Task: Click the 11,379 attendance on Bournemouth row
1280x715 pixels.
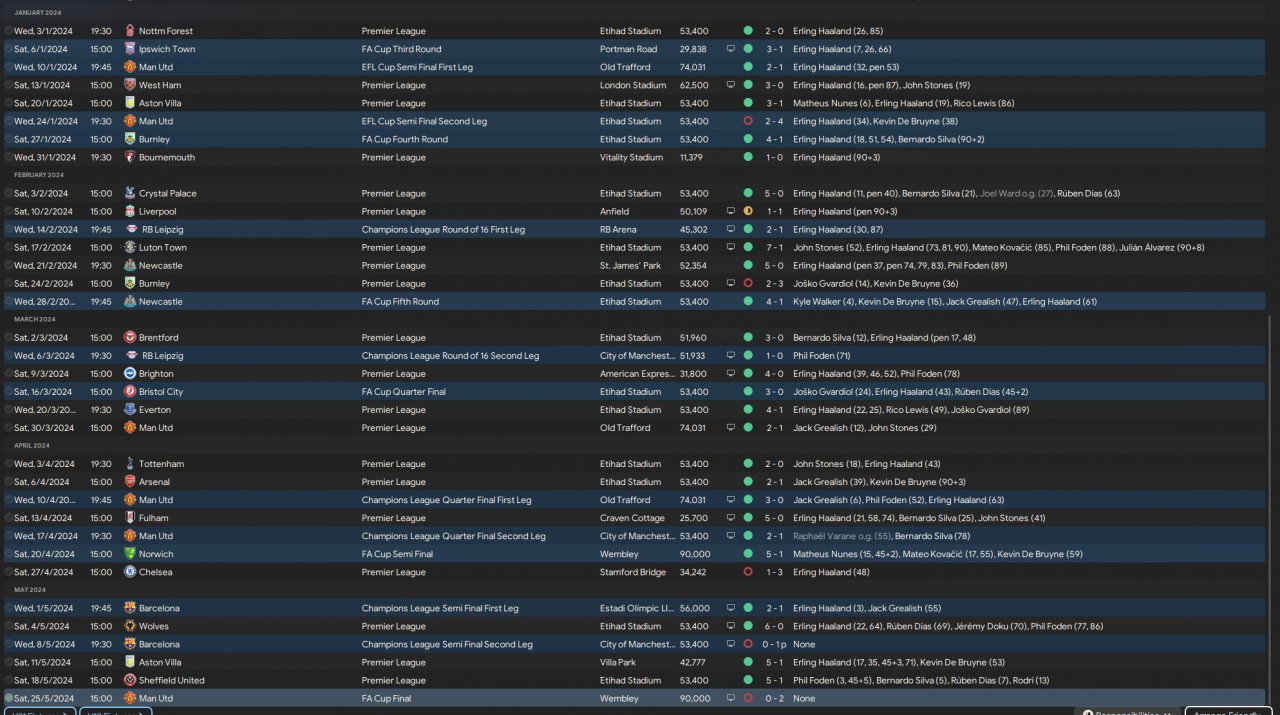Action: (x=693, y=157)
